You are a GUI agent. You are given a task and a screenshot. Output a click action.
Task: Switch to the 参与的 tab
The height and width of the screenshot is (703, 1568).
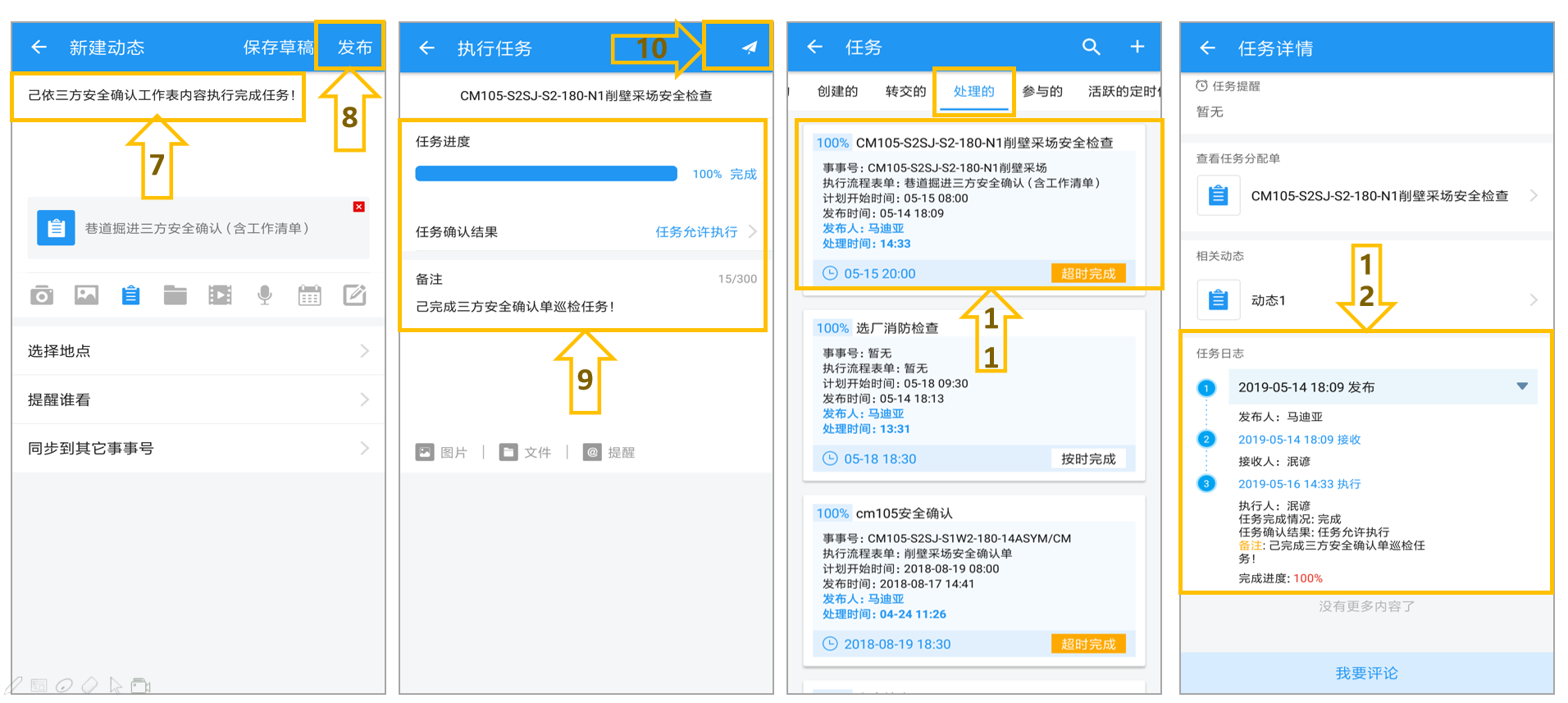click(x=1042, y=91)
